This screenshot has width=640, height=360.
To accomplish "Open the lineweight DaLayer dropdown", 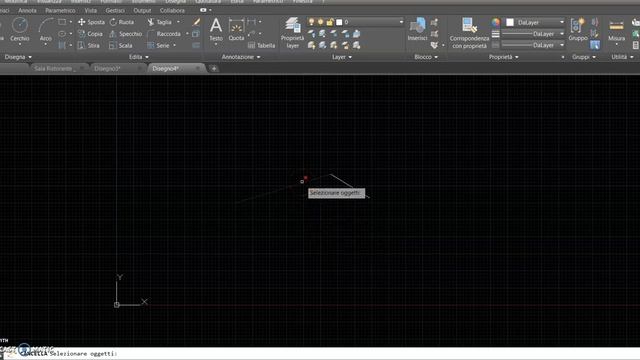I will click(562, 34).
